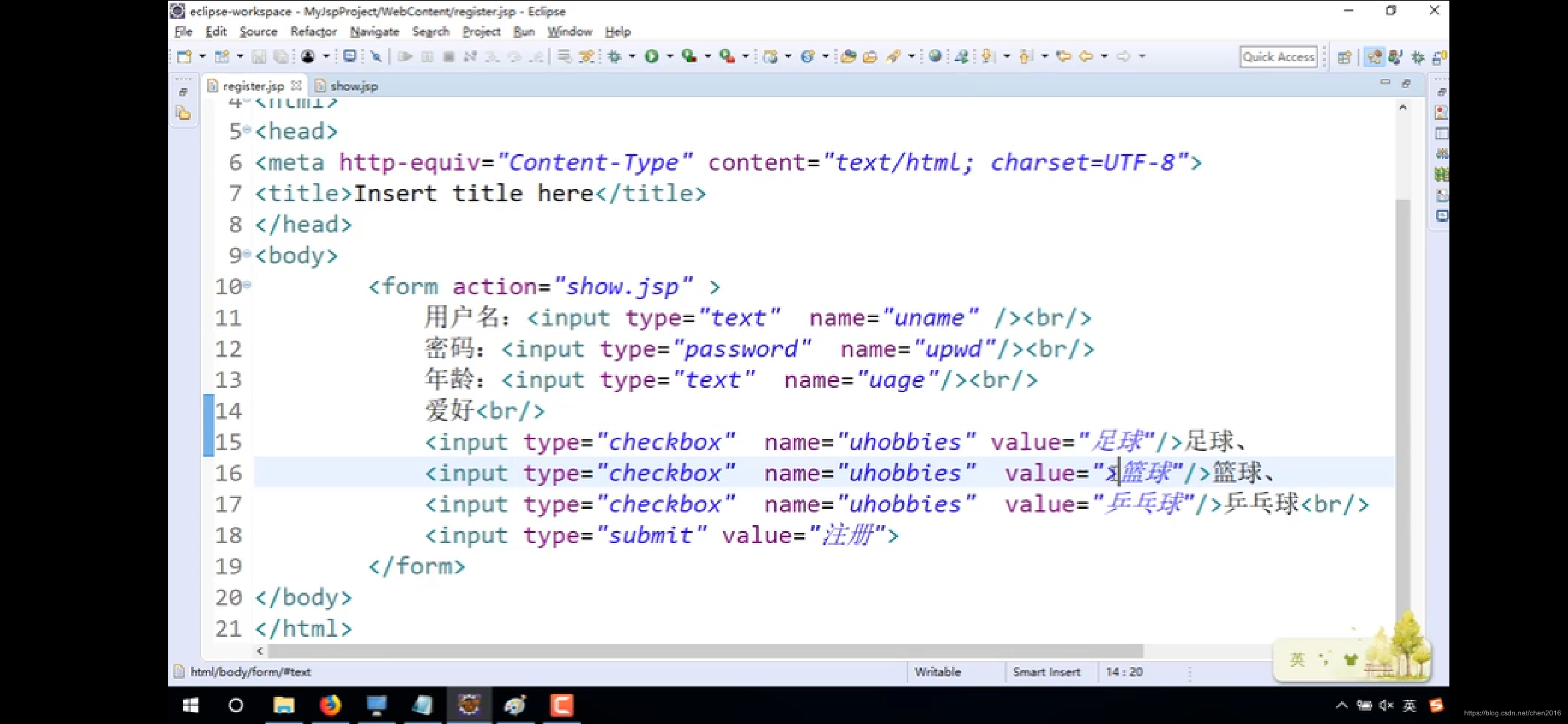Screen dimensions: 1568x724
Task: Open the New wizard dropdown arrow
Action: (202, 57)
